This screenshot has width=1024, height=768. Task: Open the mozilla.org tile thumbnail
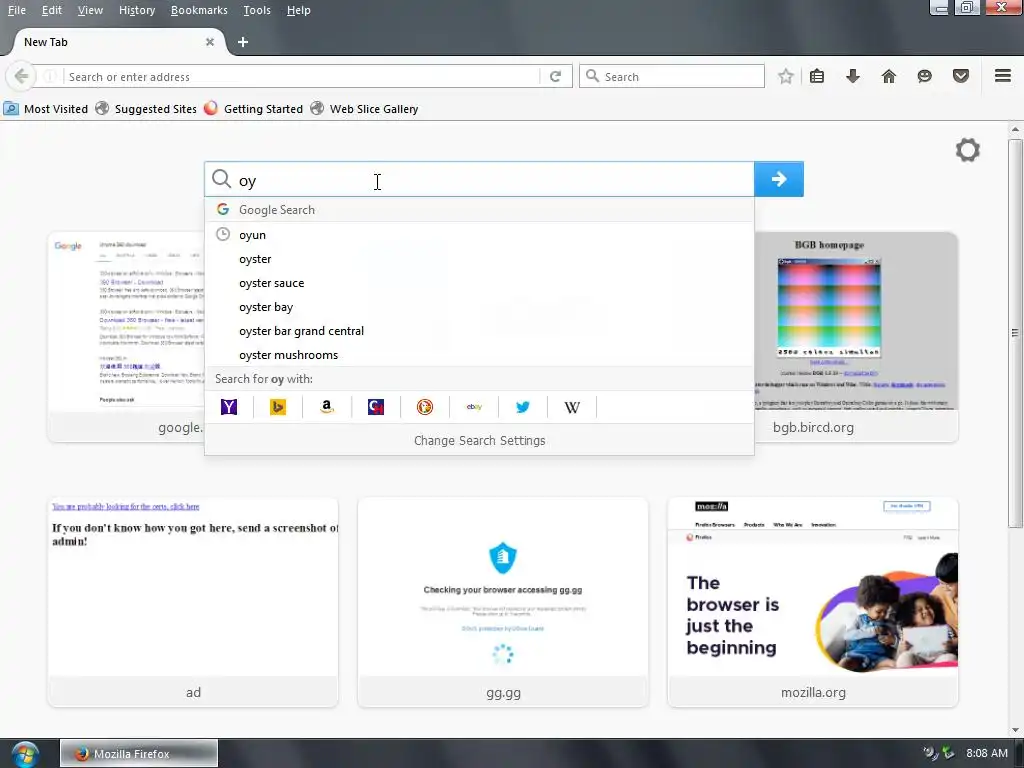point(813,602)
